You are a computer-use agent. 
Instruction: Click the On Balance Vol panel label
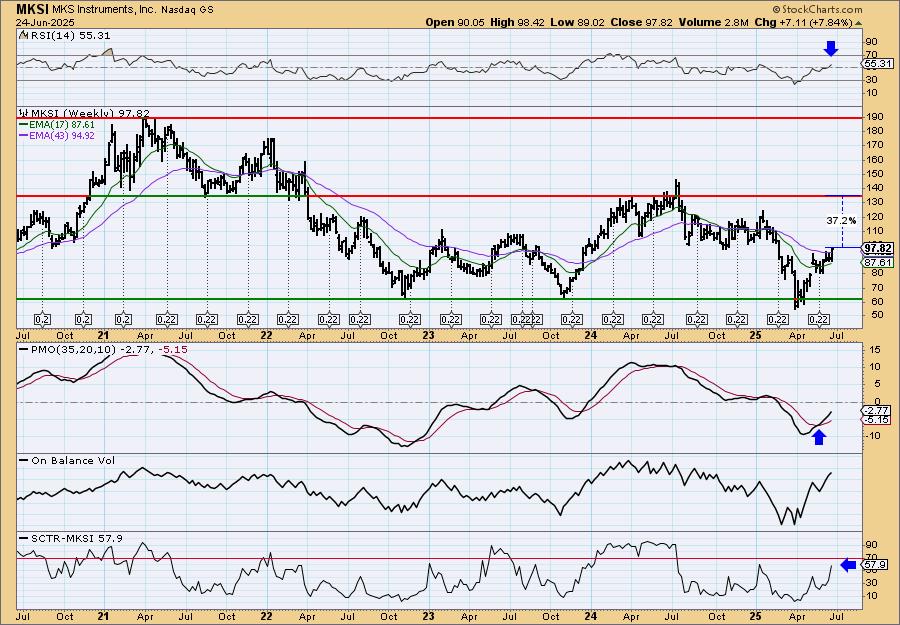[x=73, y=460]
